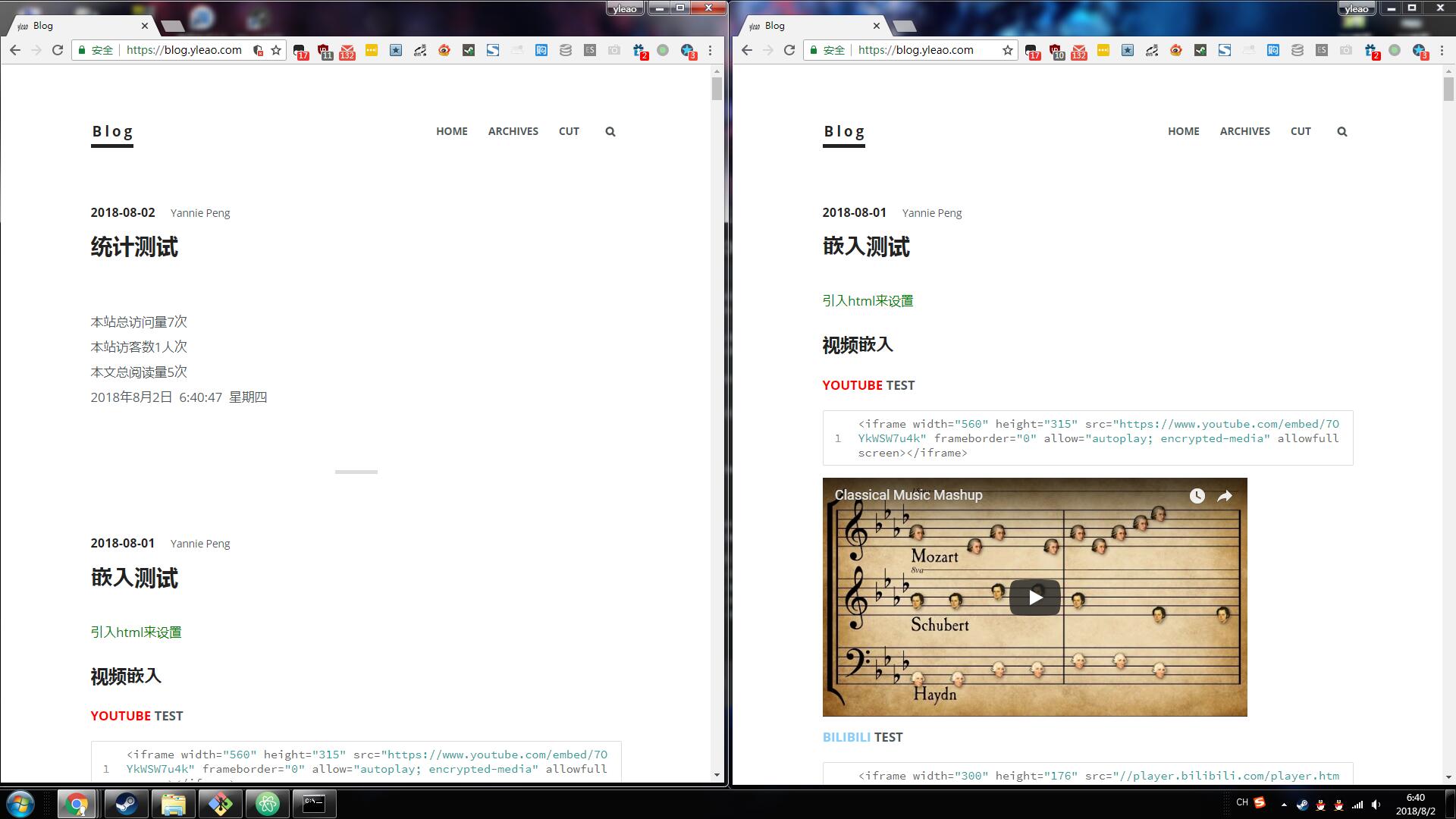
Task: Bookmark page with star in left browser
Action: 276,50
